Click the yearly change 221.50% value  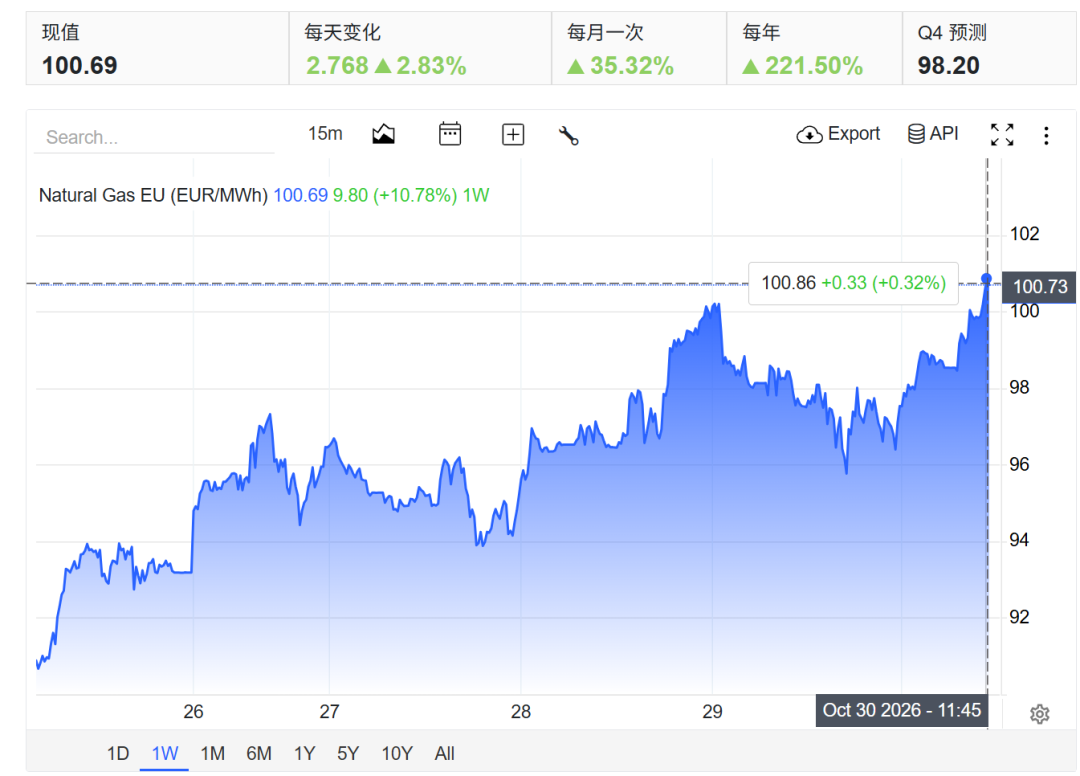[x=813, y=65]
